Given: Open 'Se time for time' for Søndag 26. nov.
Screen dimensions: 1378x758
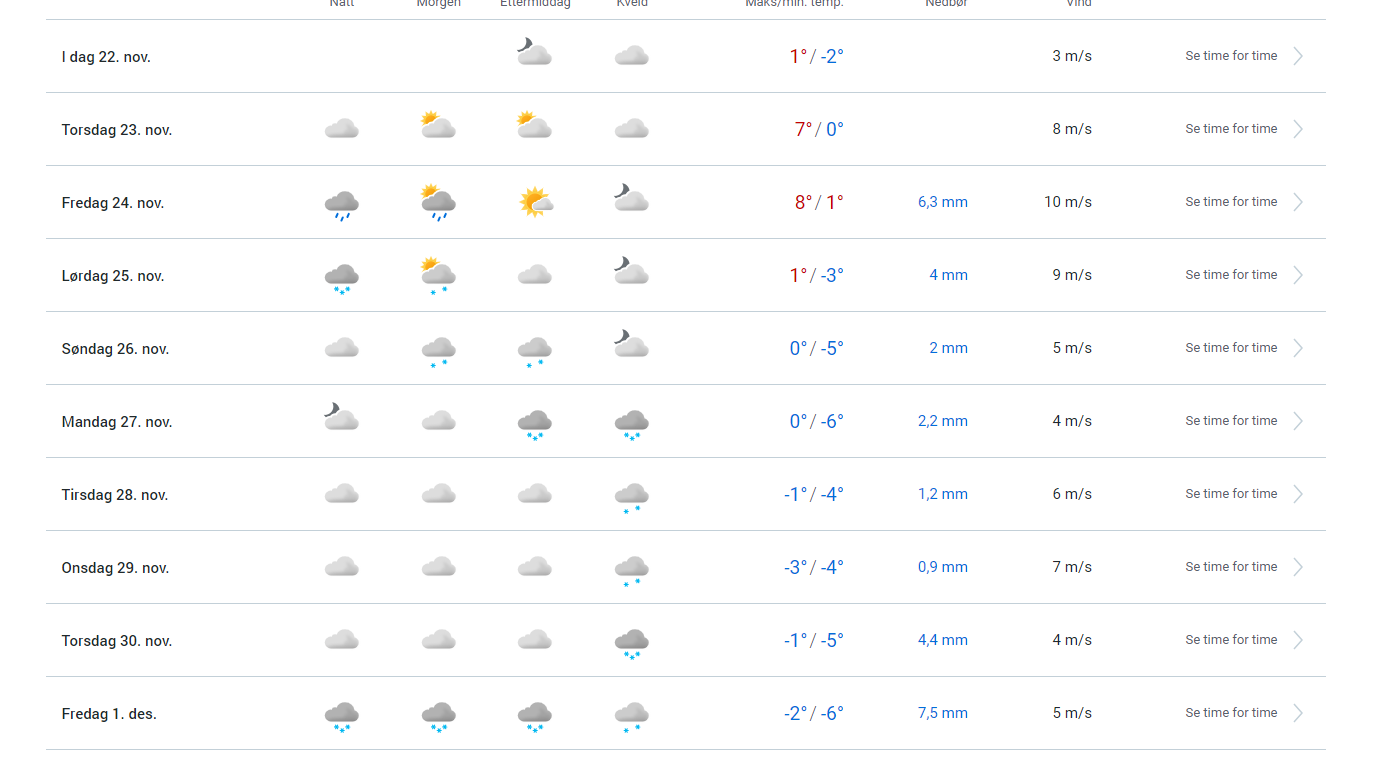Looking at the screenshot, I should pos(1231,348).
